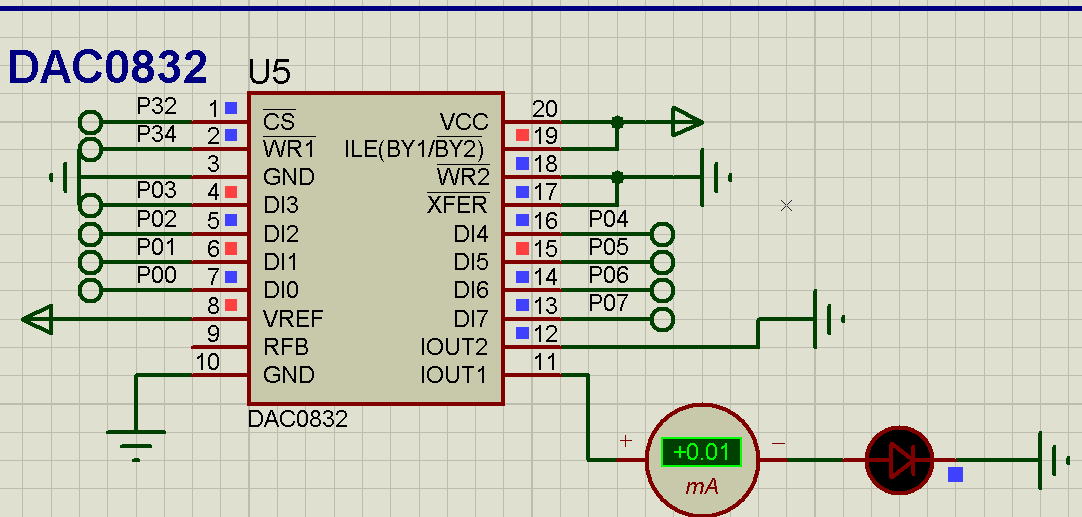This screenshot has height=517, width=1082.
Task: Click the VREF power arrow terminal
Action: 38,319
